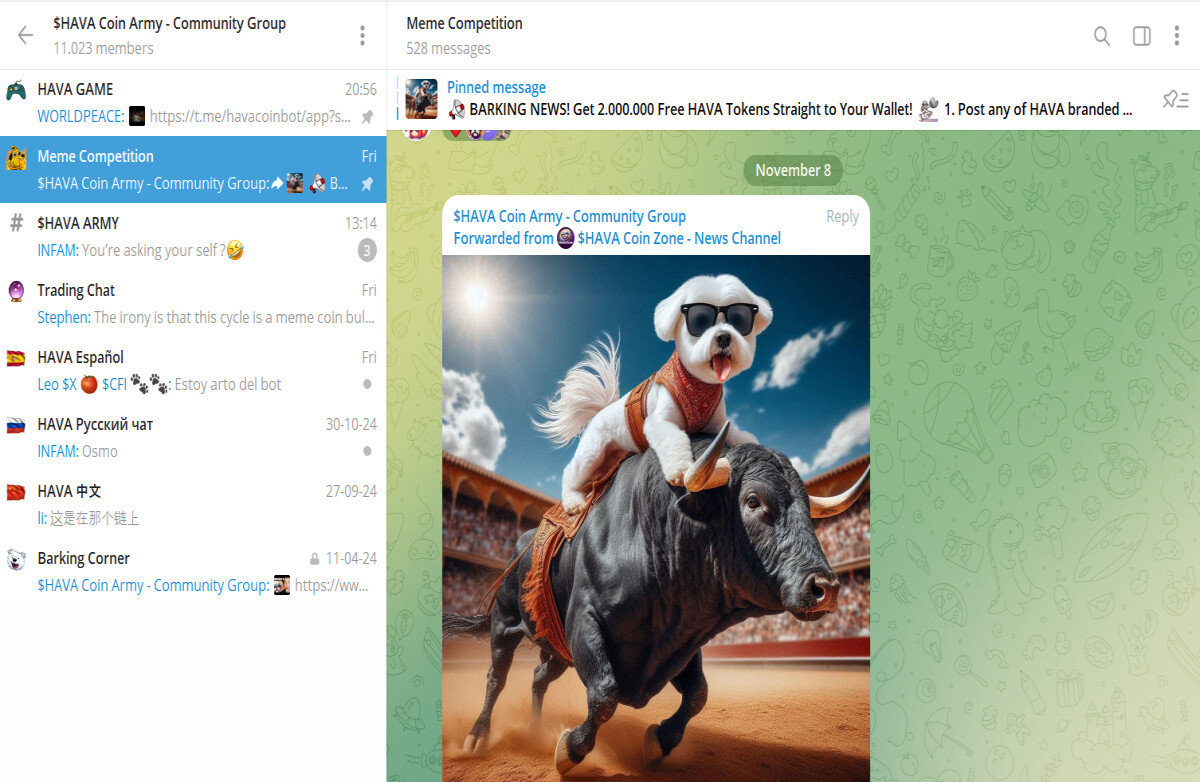Click the 27-09-24 date
Viewport: 1200px width, 782px height.
pos(351,492)
